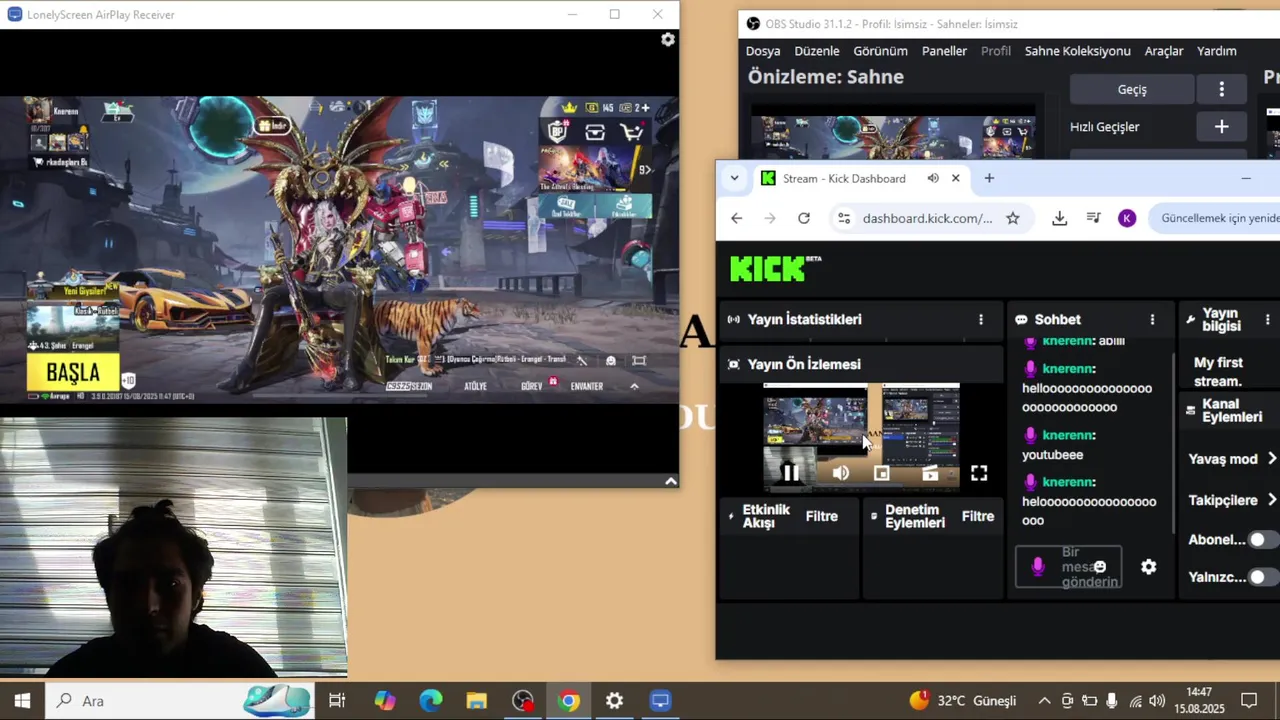The height and width of the screenshot is (720, 1280).
Task: Open OBS Düzenle menu
Action: coord(817,51)
